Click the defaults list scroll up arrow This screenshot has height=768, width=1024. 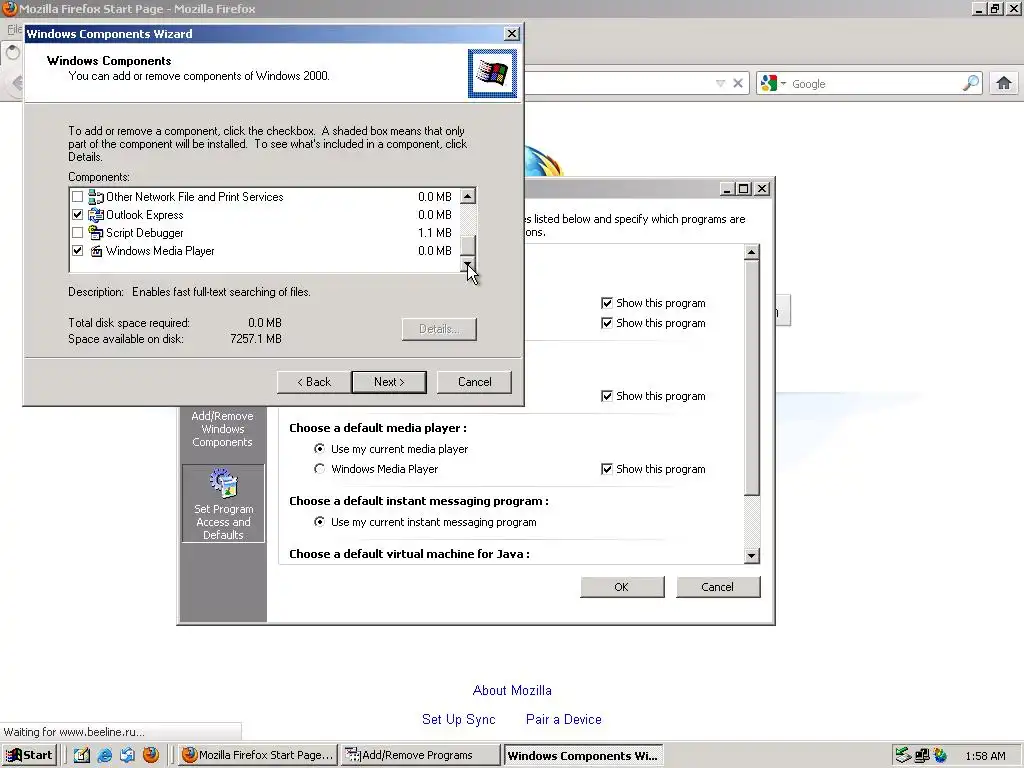[752, 252]
